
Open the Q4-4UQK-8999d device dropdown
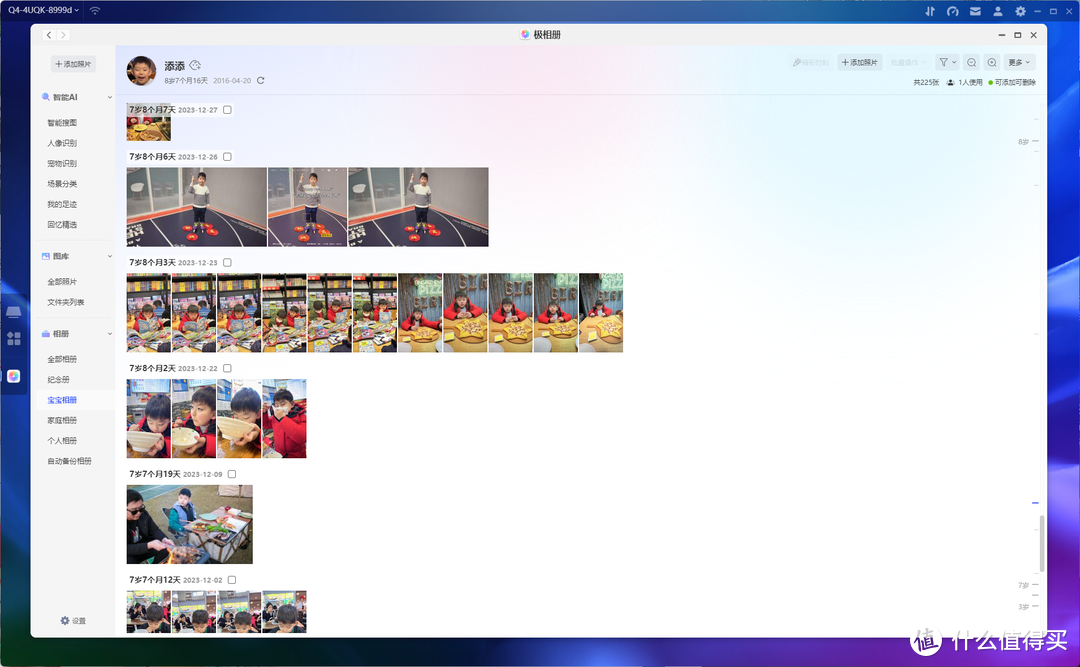[43, 10]
